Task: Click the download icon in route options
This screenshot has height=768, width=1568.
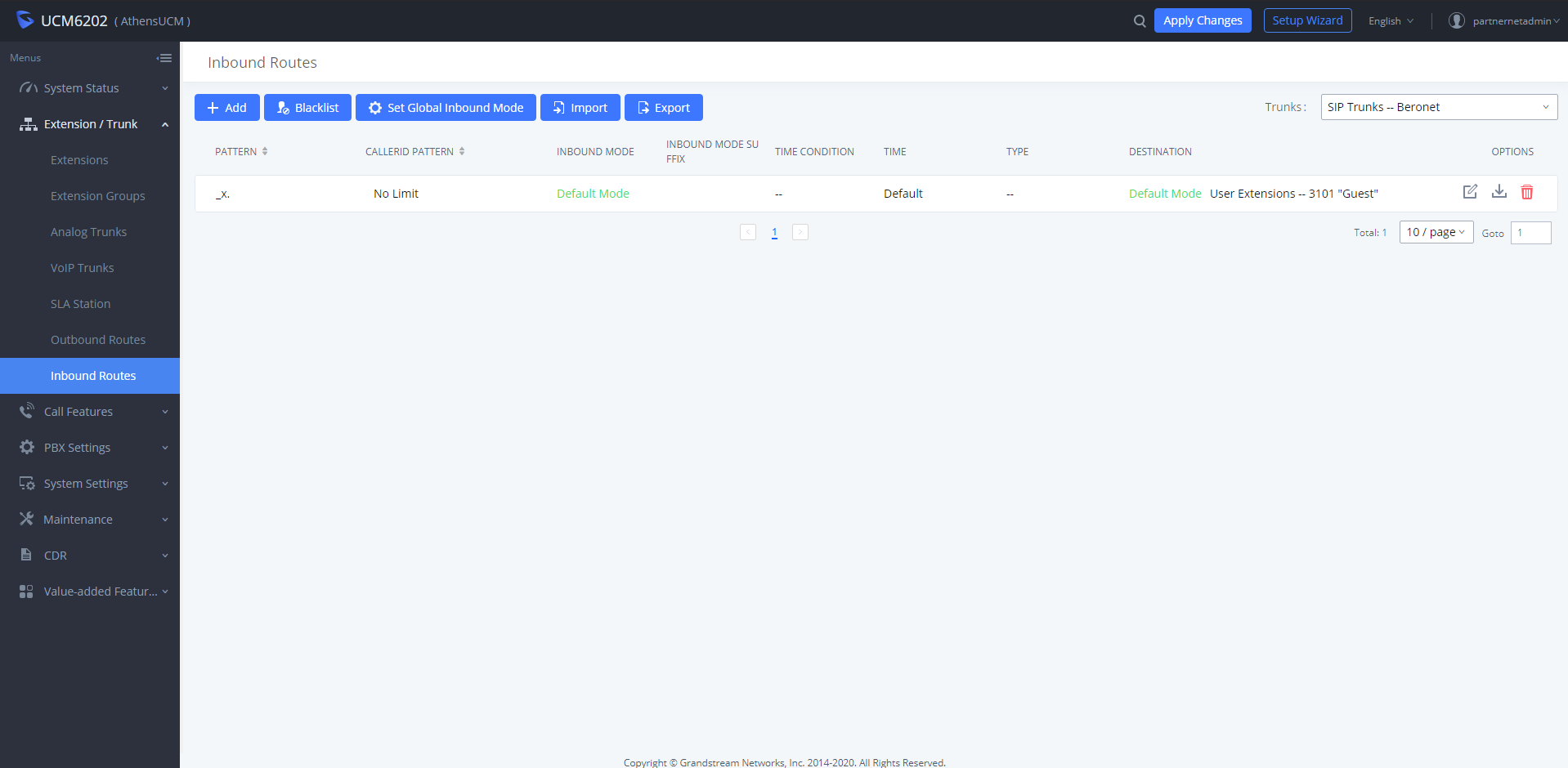Action: [x=1499, y=192]
